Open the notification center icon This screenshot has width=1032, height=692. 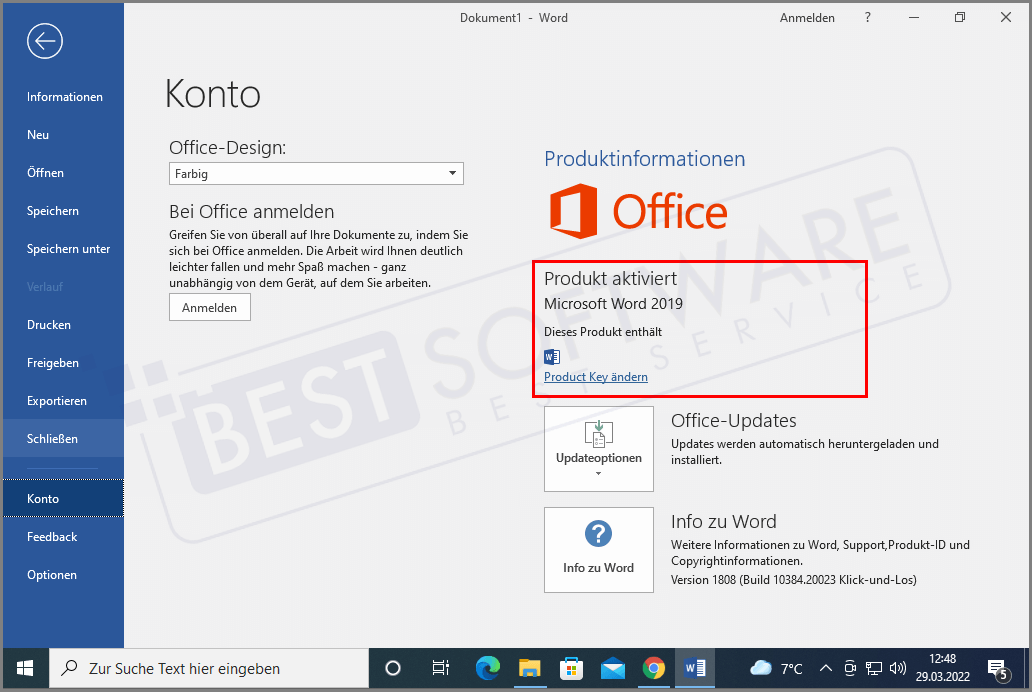pyautogui.click(x=996, y=668)
